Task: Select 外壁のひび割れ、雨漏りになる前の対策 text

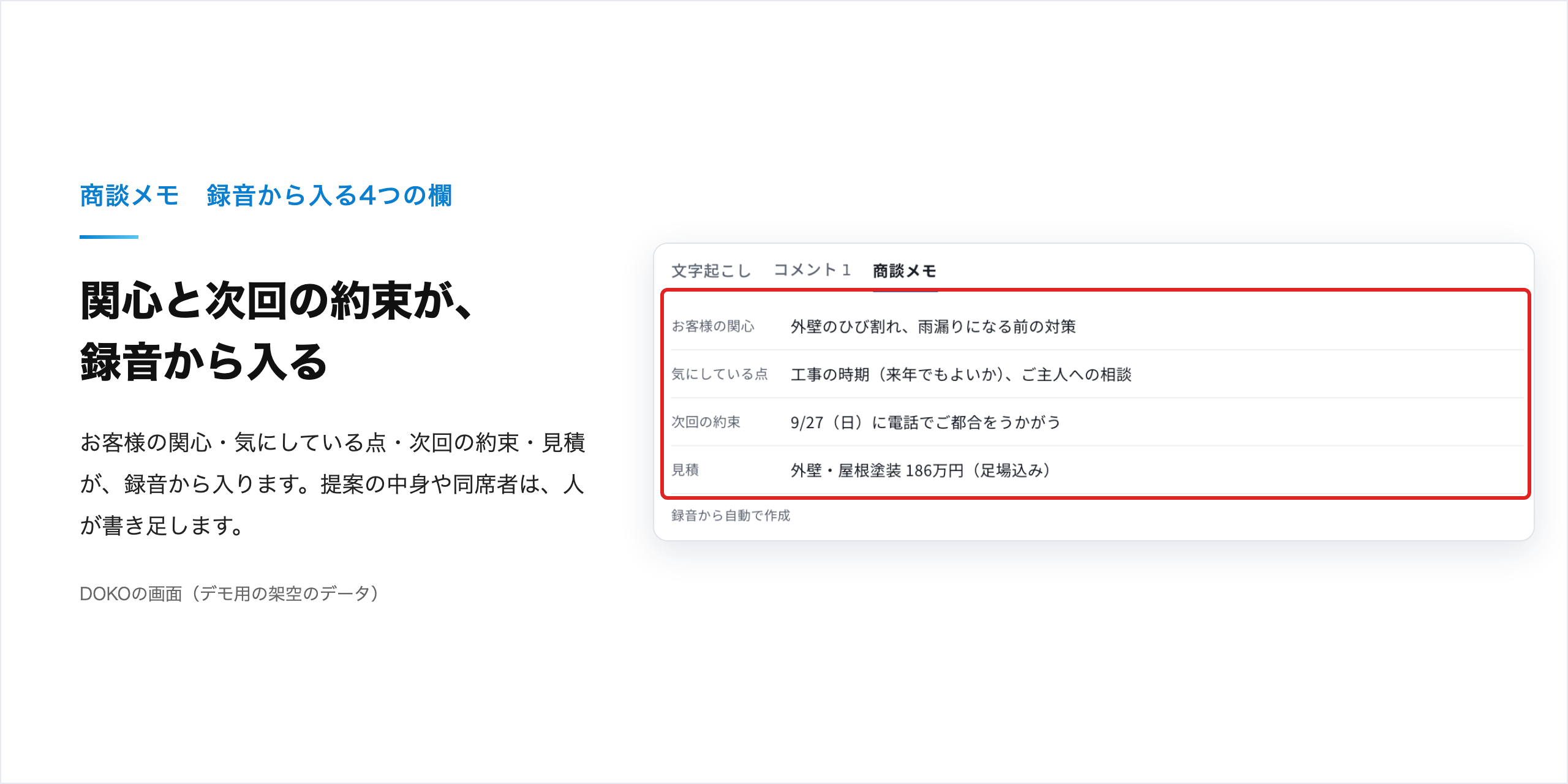Action: coord(933,326)
